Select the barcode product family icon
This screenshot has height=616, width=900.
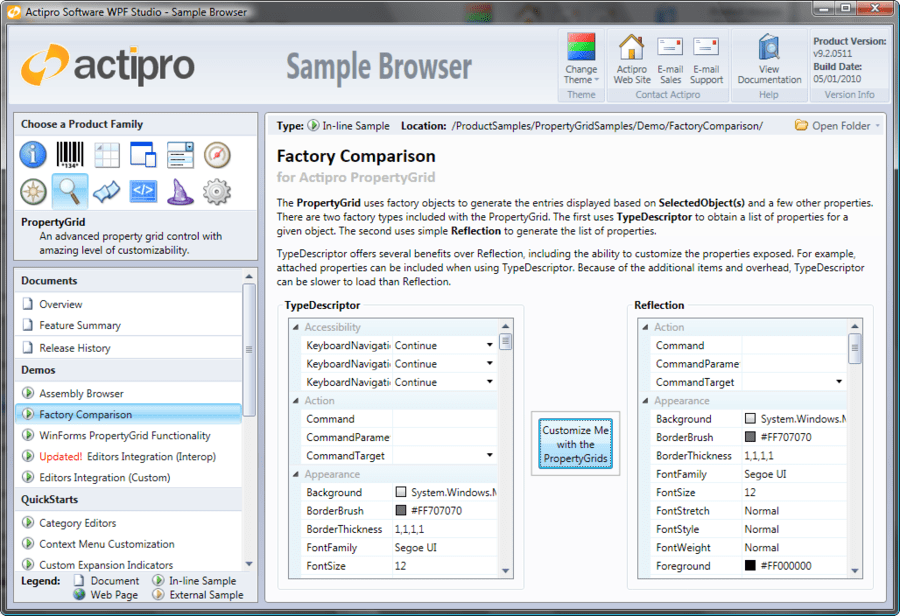69,155
